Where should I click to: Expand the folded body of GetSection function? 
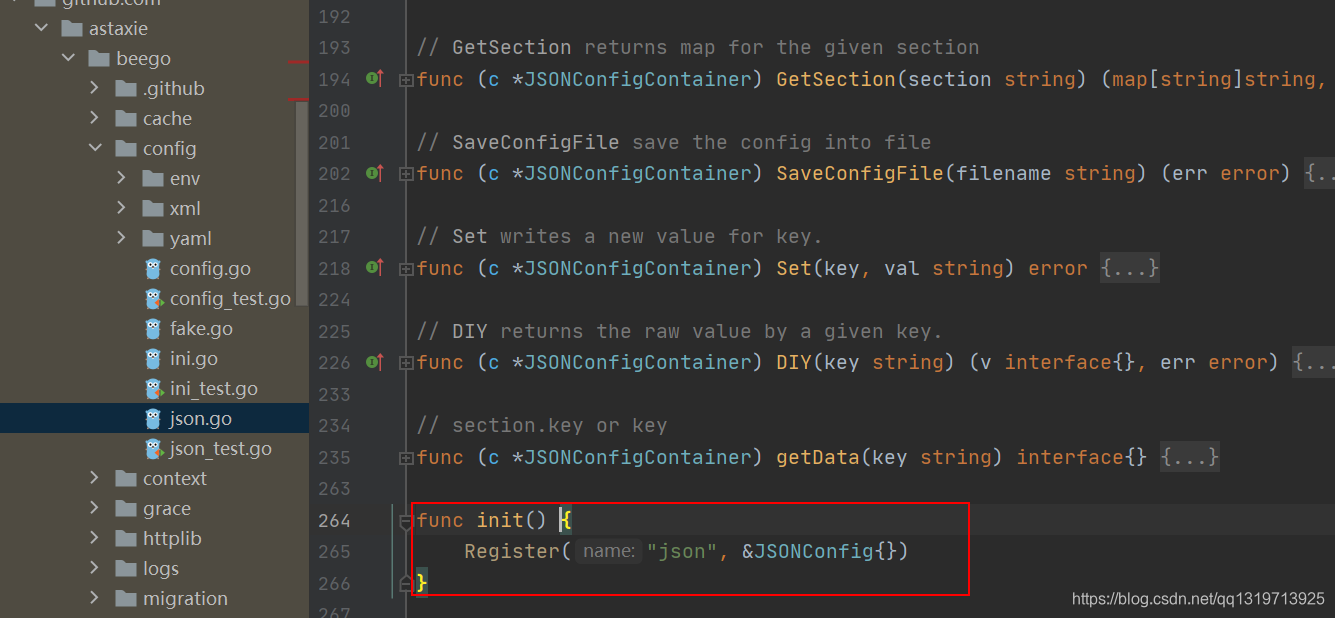[406, 79]
